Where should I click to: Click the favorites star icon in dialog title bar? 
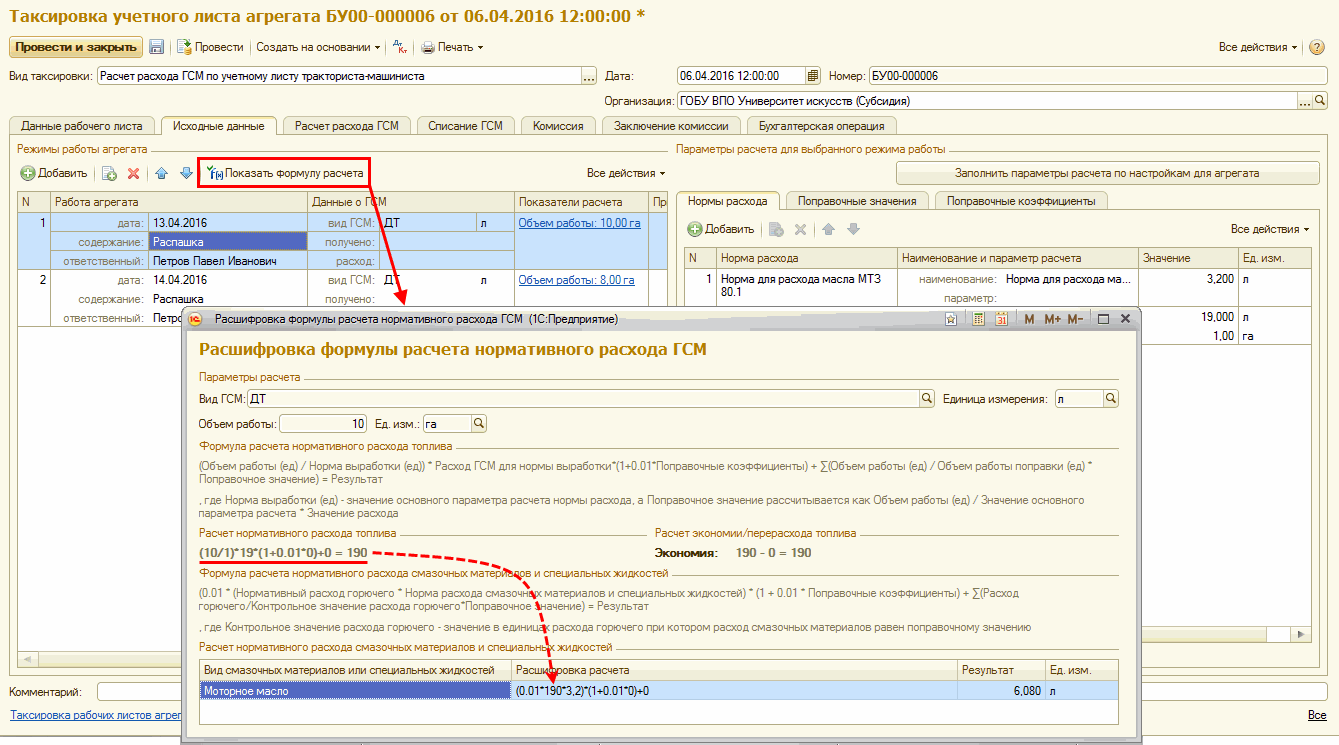952,319
